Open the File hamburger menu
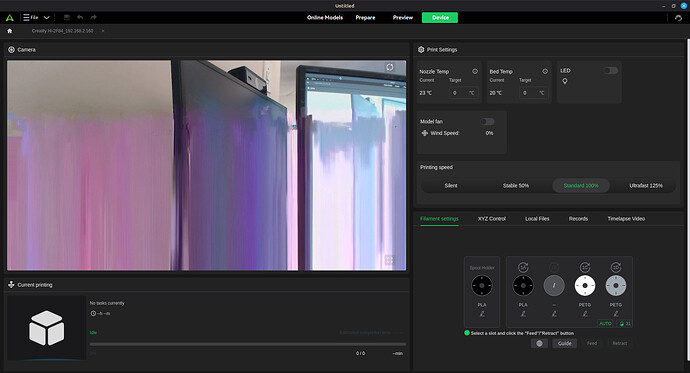690x373 pixels. pyautogui.click(x=31, y=18)
